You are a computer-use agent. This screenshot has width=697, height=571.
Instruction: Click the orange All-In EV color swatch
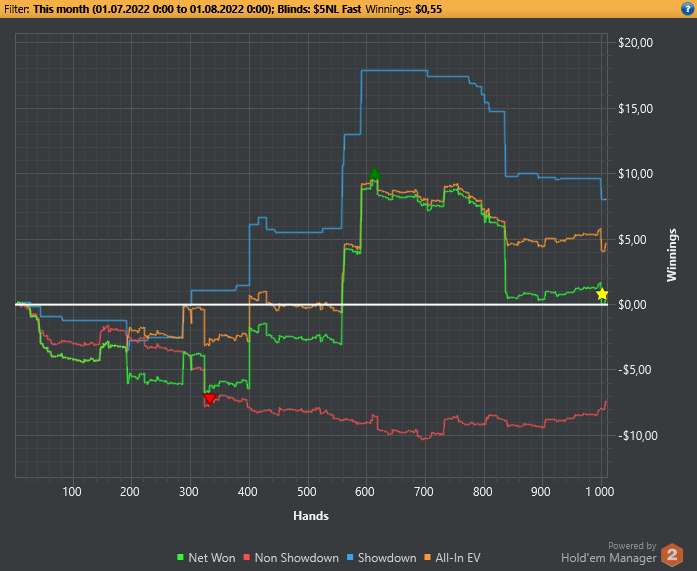pyautogui.click(x=428, y=557)
